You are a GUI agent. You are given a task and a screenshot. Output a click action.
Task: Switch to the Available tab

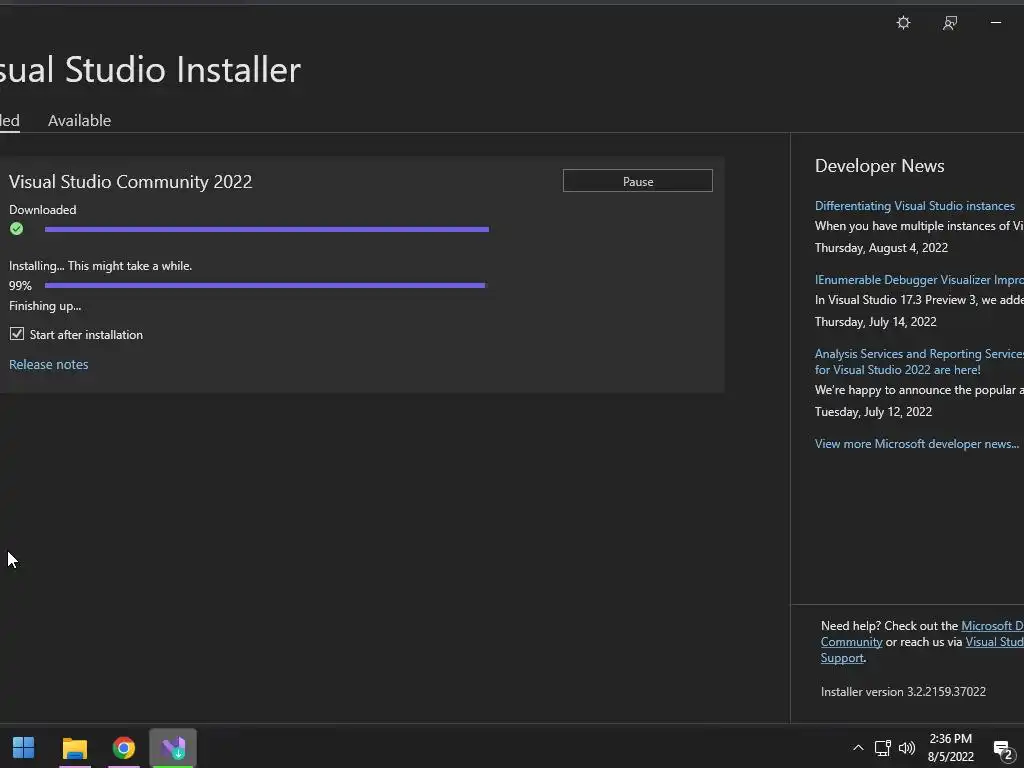click(x=79, y=120)
